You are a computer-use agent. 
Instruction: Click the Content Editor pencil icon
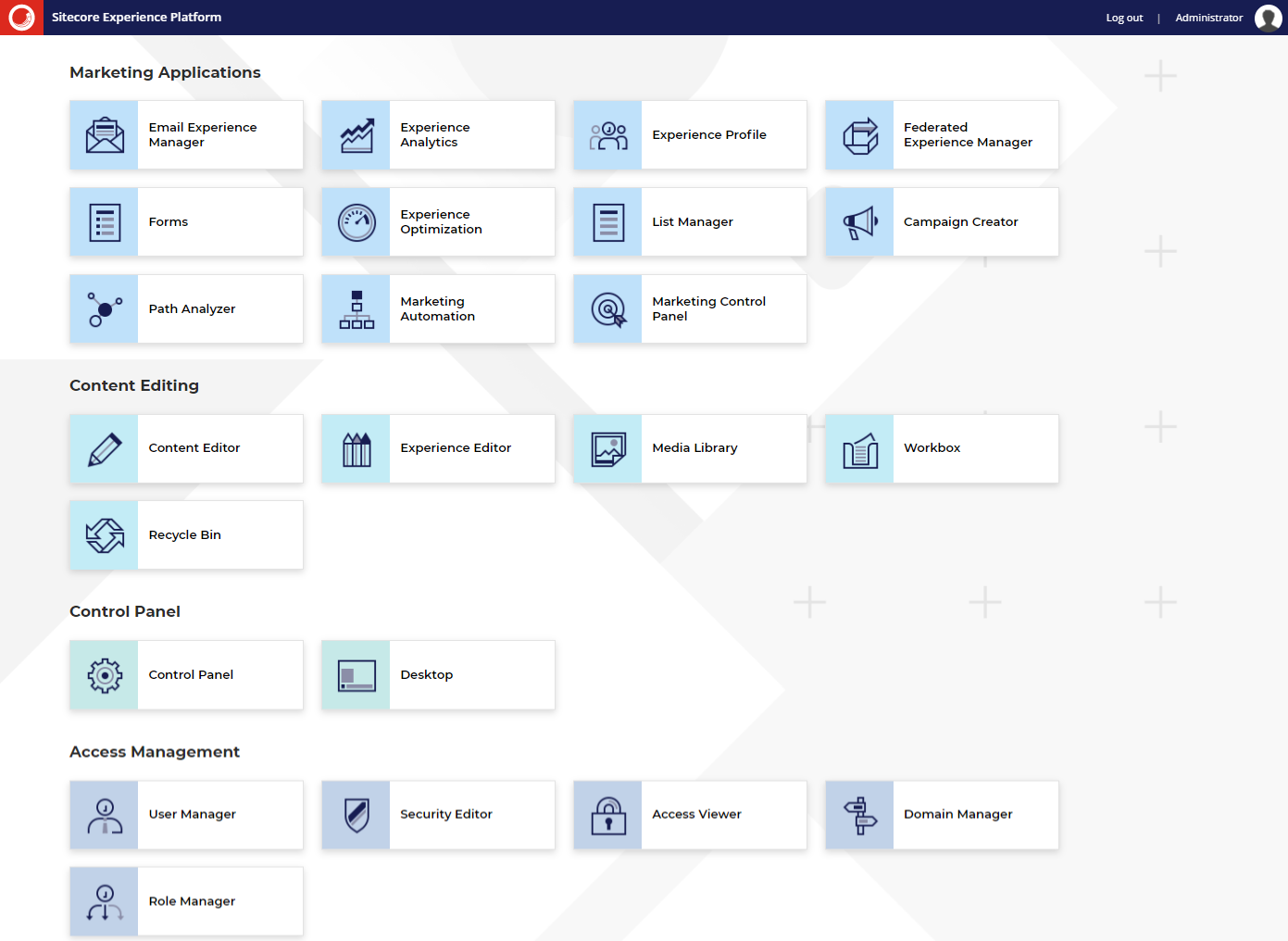tap(105, 448)
